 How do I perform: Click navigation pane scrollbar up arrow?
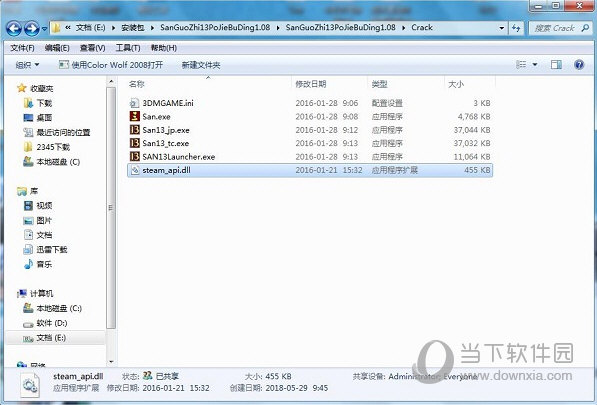coord(111,81)
